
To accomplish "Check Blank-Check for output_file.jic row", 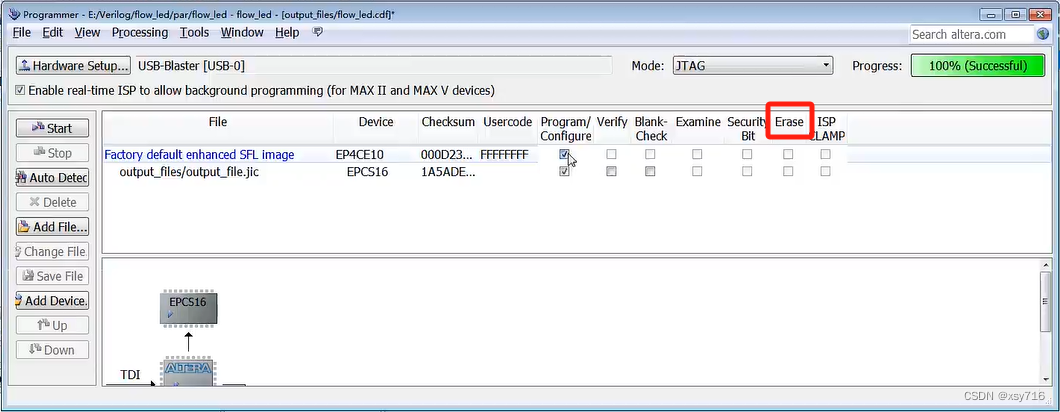I will pos(650,171).
